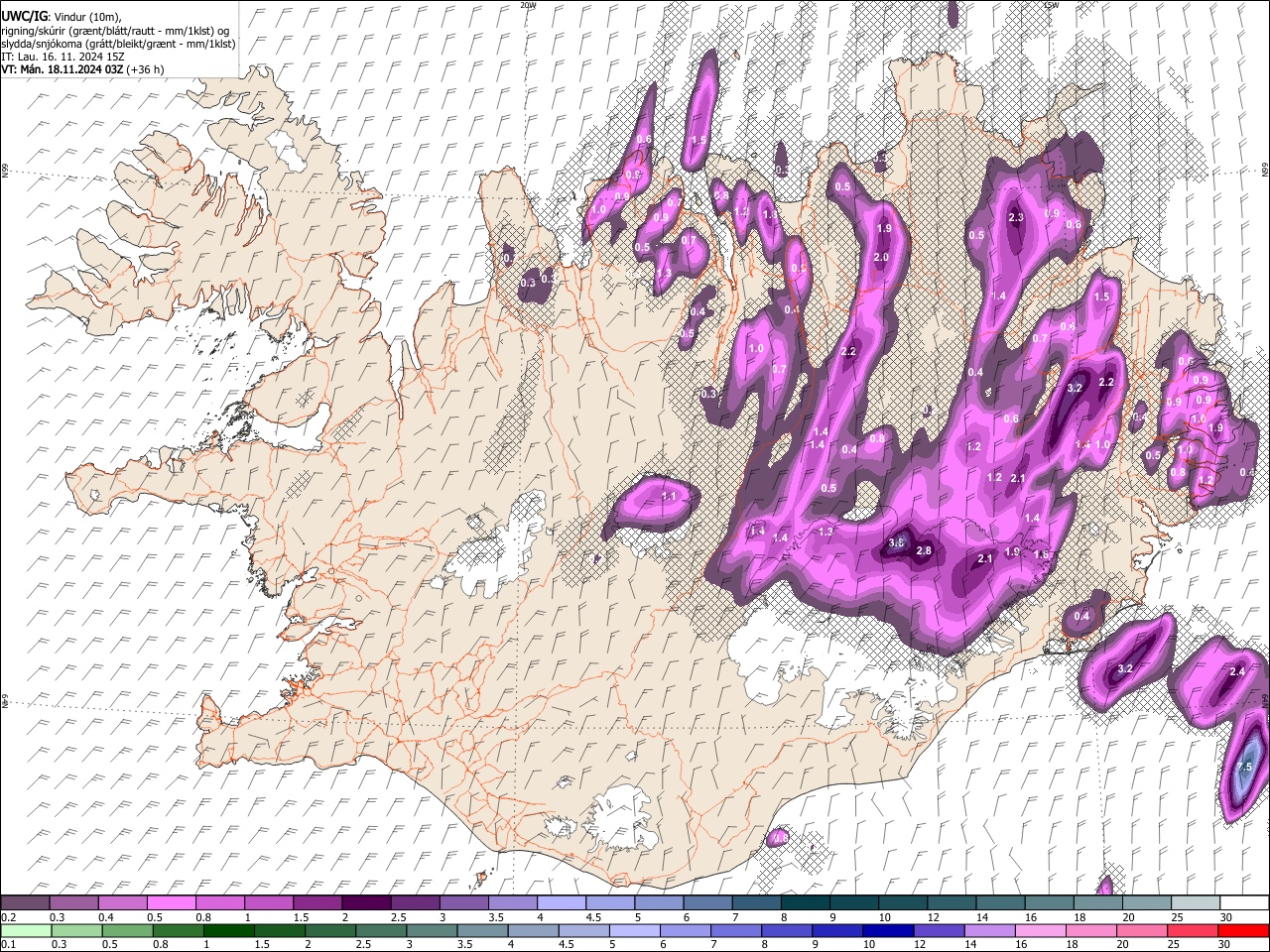Click the '(+36 h)' forecast offset text
Image resolution: width=1270 pixels, height=952 pixels.
pyautogui.click(x=145, y=69)
